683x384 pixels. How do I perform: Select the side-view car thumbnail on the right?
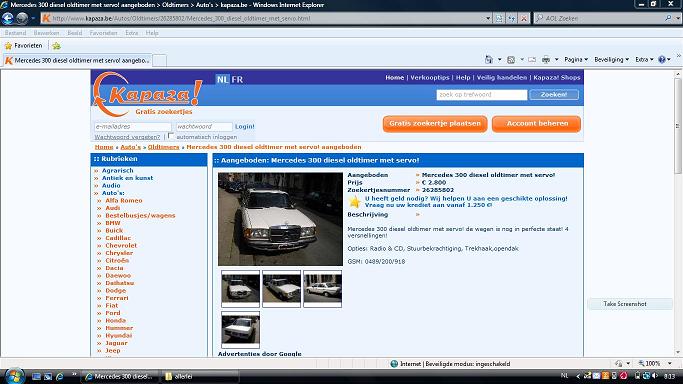pos(322,288)
